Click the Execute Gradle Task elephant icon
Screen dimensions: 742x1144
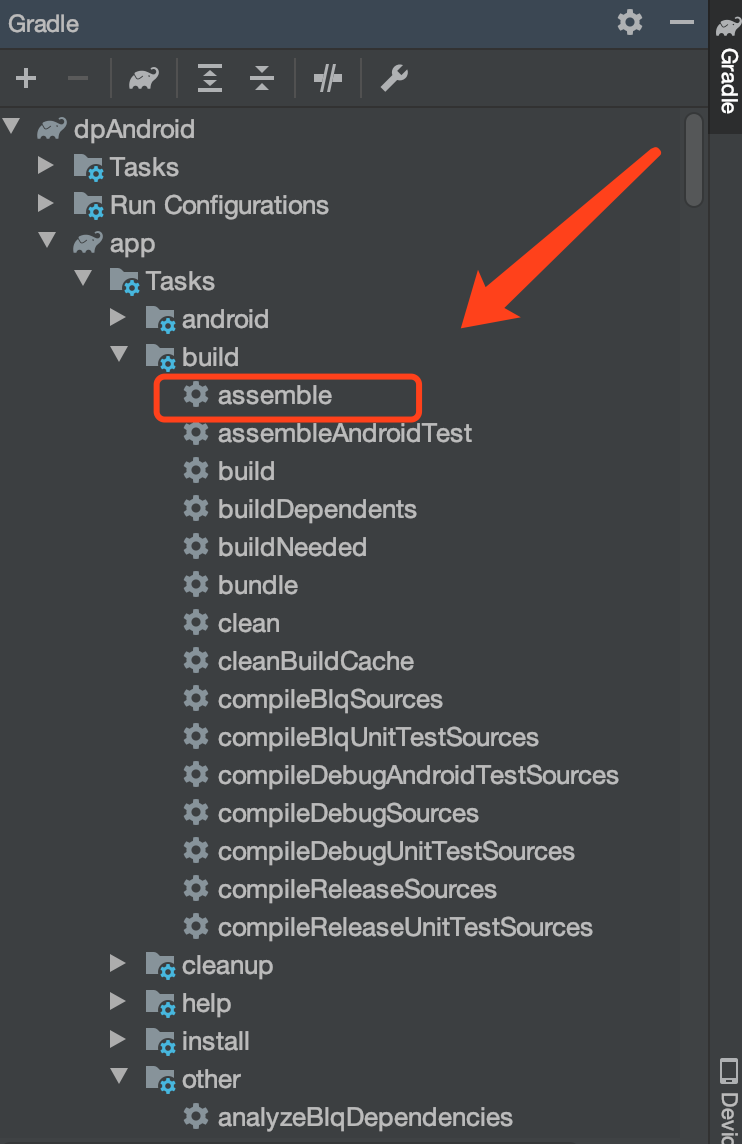point(143,78)
